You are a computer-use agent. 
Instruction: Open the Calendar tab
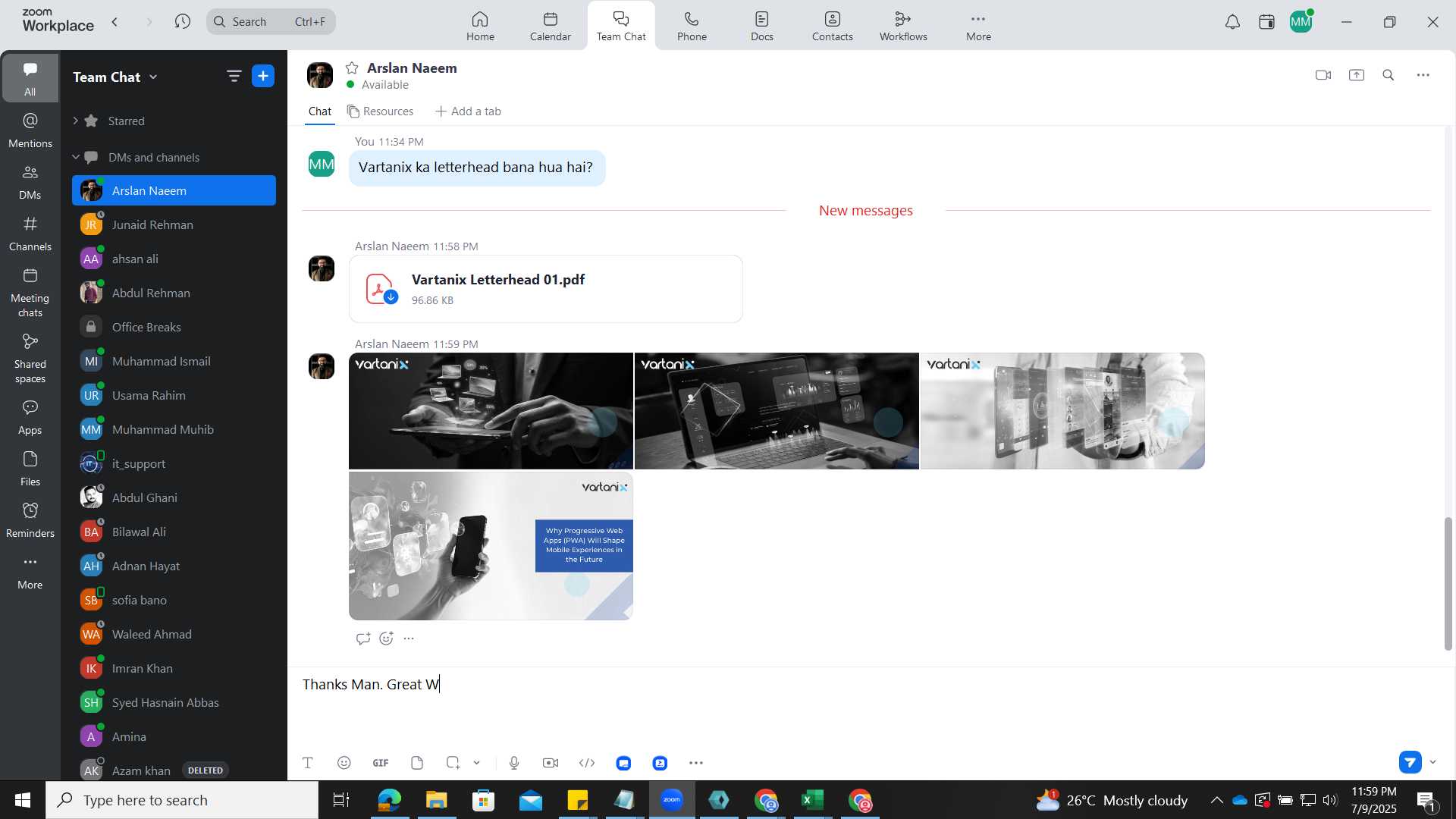(551, 26)
